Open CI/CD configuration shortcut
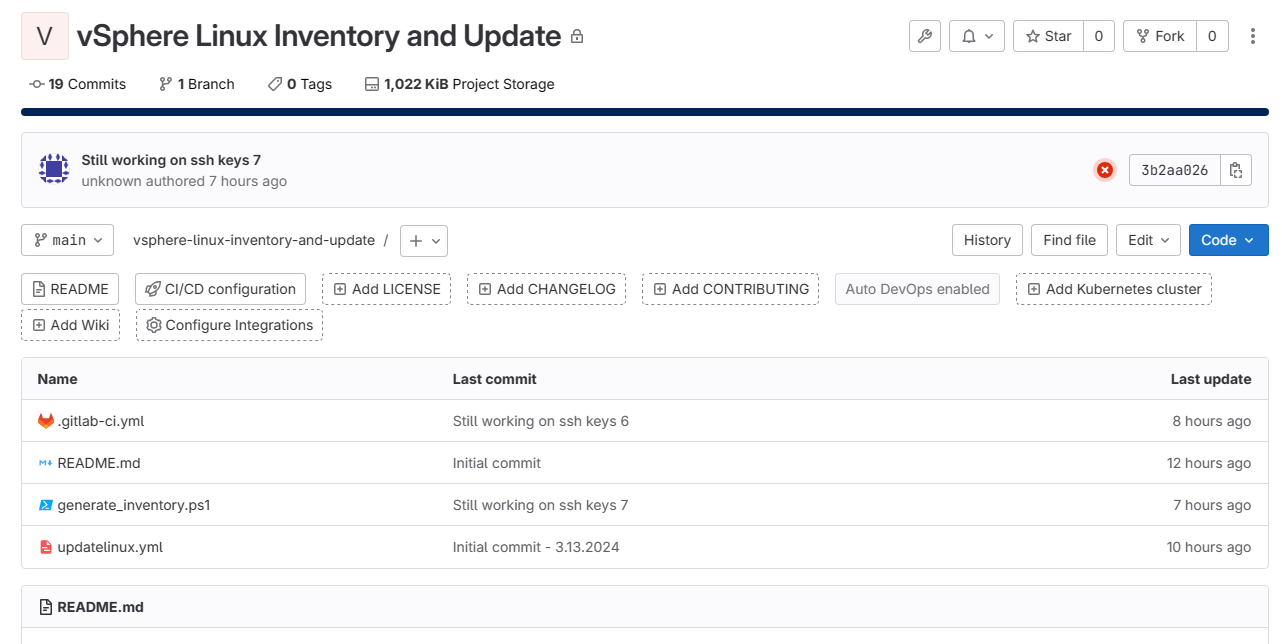This screenshot has height=644, width=1282. coord(220,289)
